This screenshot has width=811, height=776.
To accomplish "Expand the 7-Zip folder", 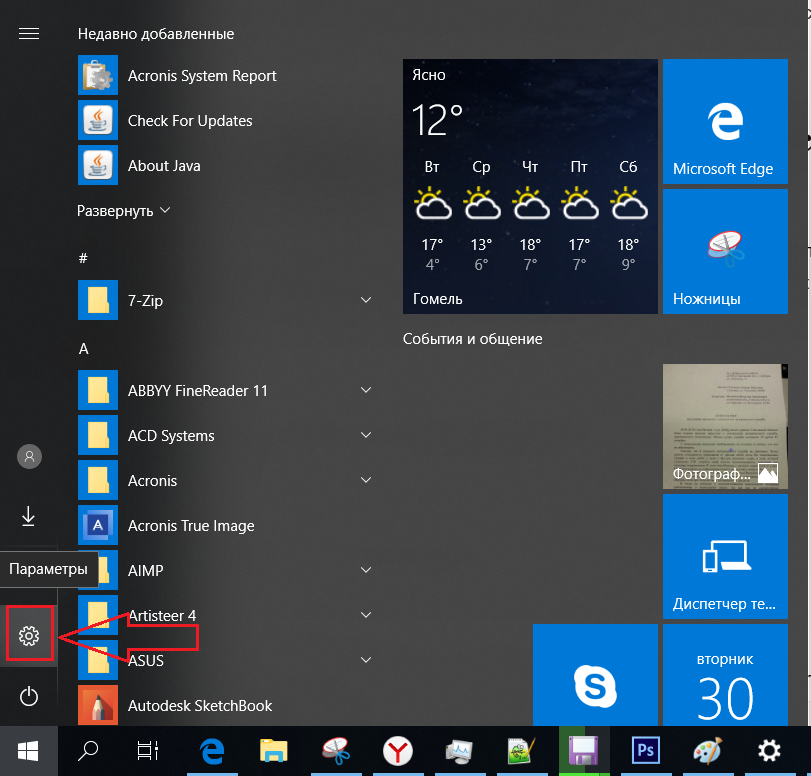I will (225, 300).
